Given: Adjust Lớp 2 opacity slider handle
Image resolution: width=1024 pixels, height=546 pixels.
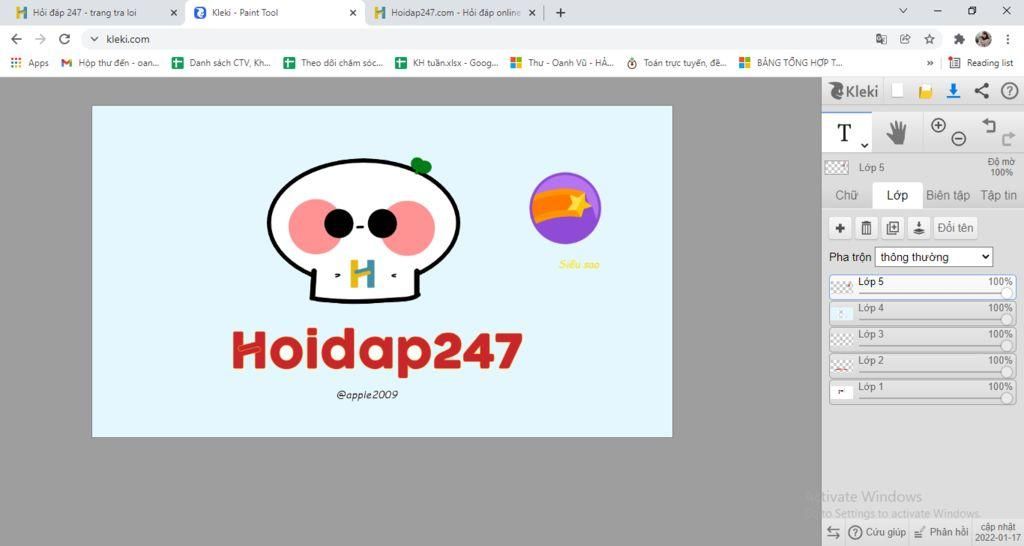Looking at the screenshot, I should coord(1007,372).
